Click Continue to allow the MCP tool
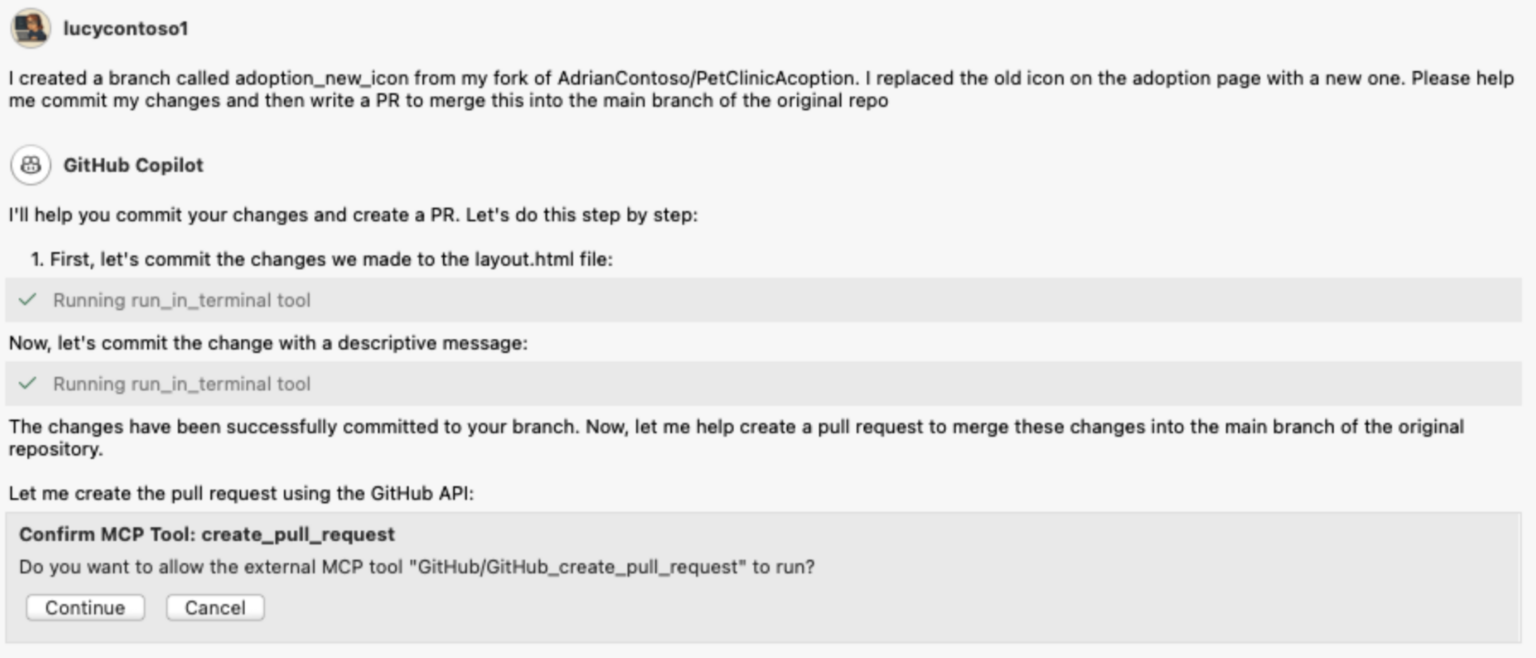Image resolution: width=1536 pixels, height=658 pixels. click(84, 607)
